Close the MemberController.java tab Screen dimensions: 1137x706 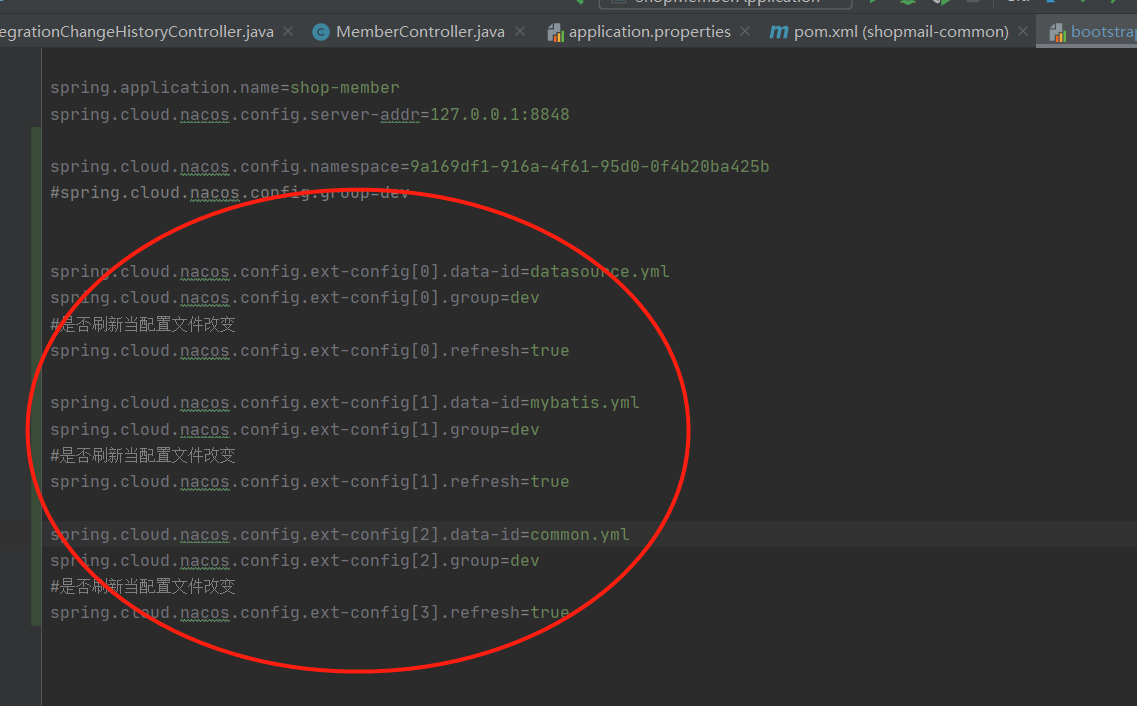pyautogui.click(x=520, y=31)
